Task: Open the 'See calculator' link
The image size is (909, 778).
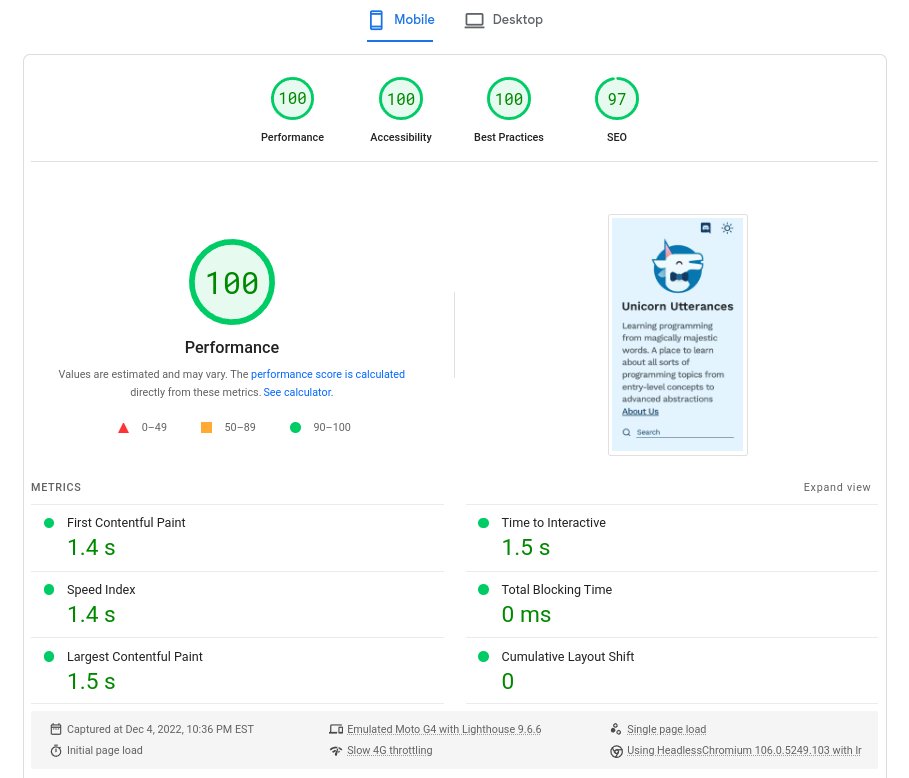Action: coord(297,392)
